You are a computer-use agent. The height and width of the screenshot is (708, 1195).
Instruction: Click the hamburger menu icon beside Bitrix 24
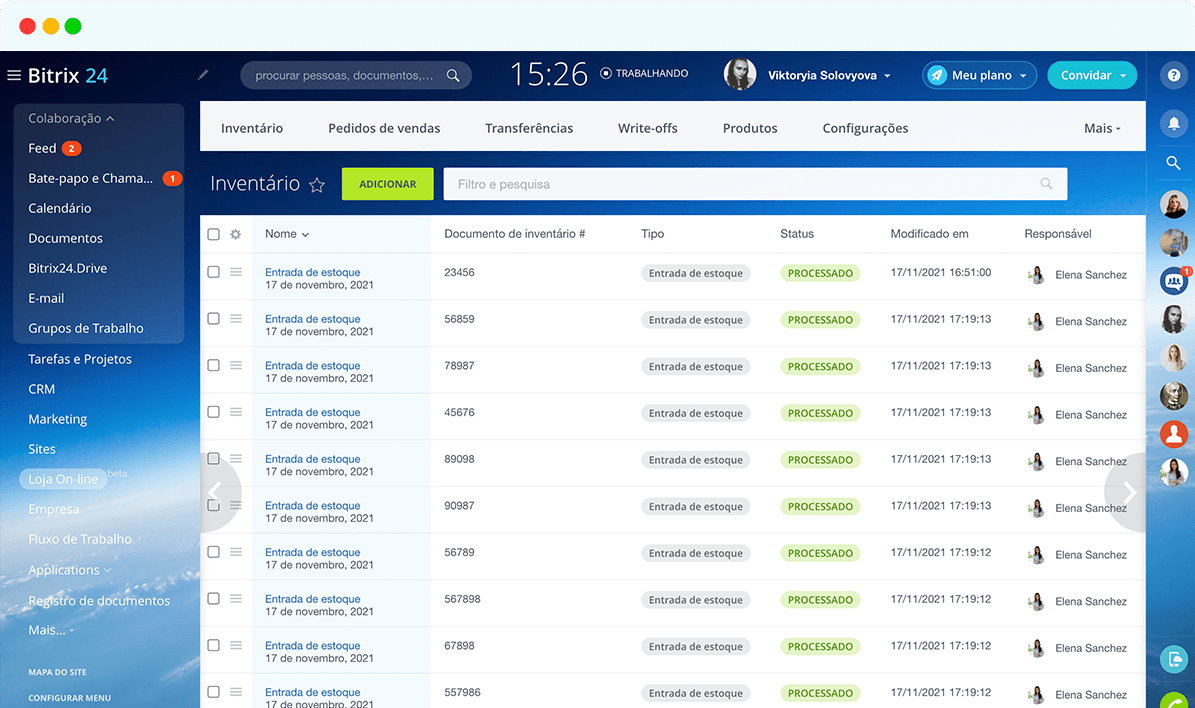pos(14,76)
